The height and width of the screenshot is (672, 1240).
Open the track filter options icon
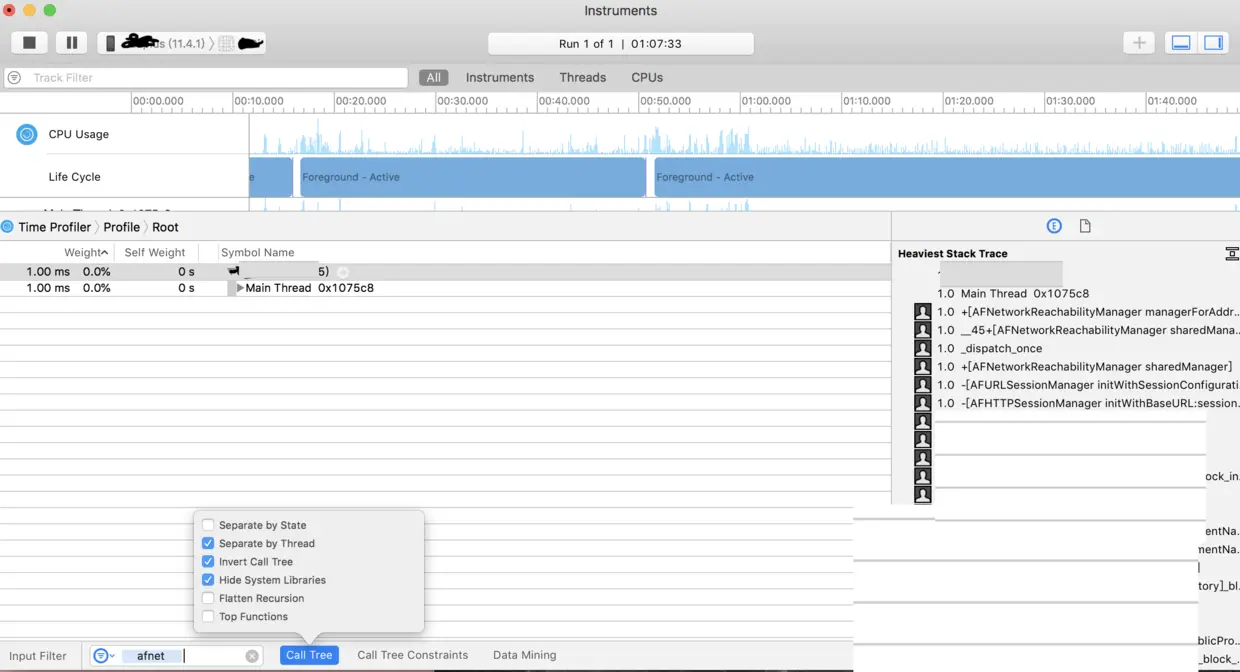(x=14, y=77)
